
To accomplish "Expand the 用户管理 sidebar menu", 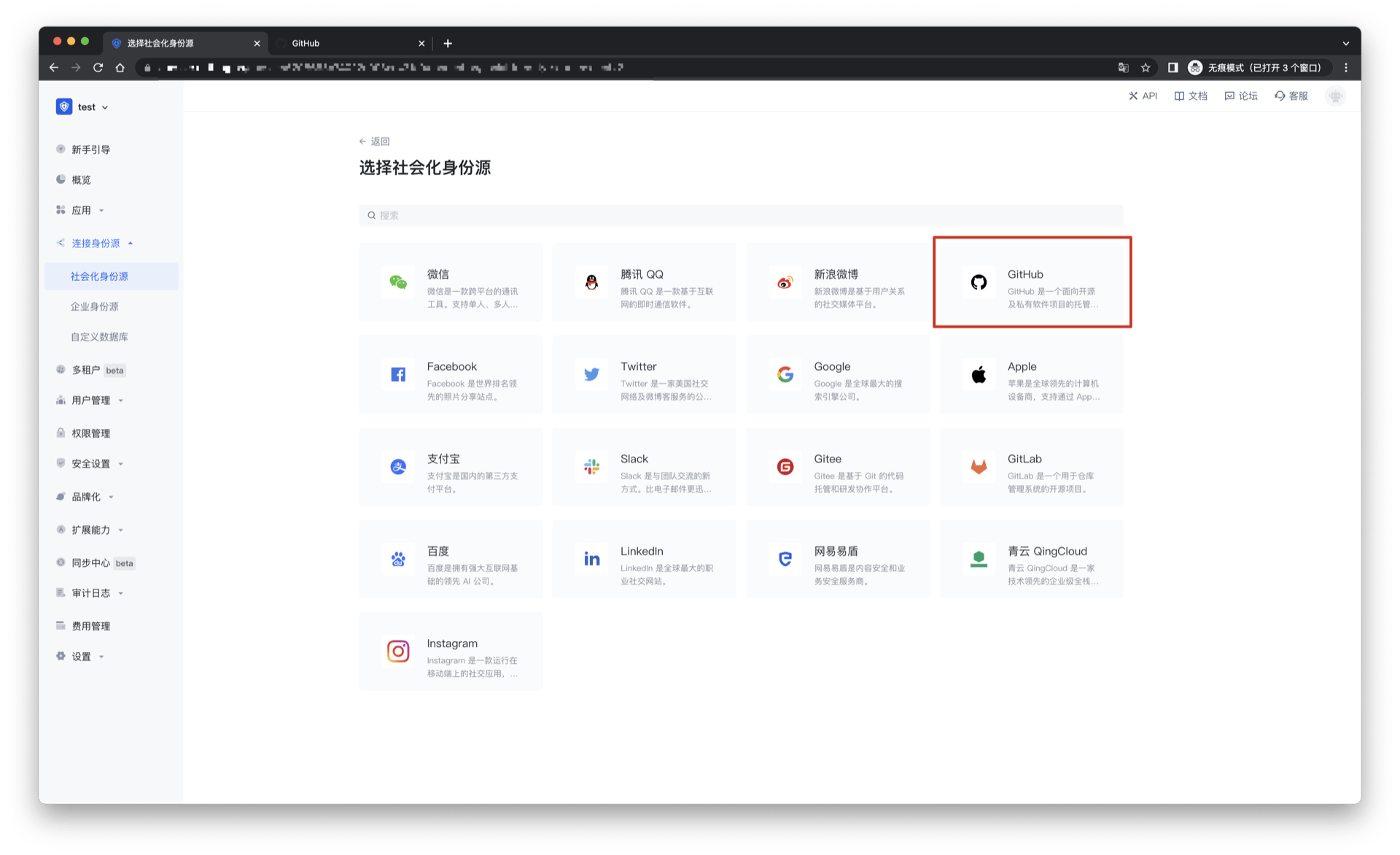I will tap(91, 400).
